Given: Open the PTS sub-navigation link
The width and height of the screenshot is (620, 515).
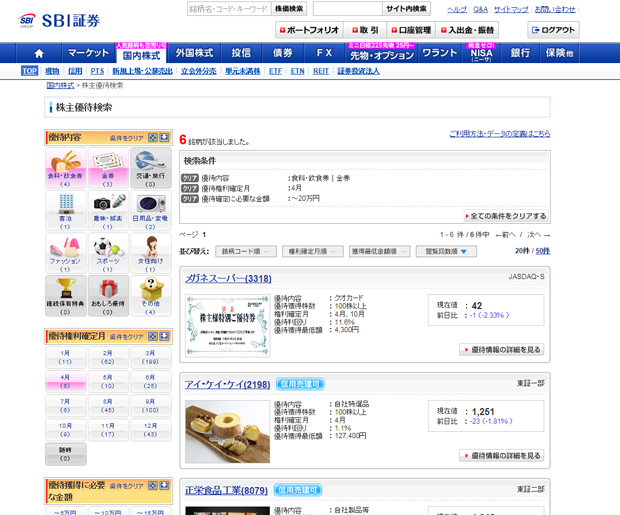Looking at the screenshot, I should point(97,71).
